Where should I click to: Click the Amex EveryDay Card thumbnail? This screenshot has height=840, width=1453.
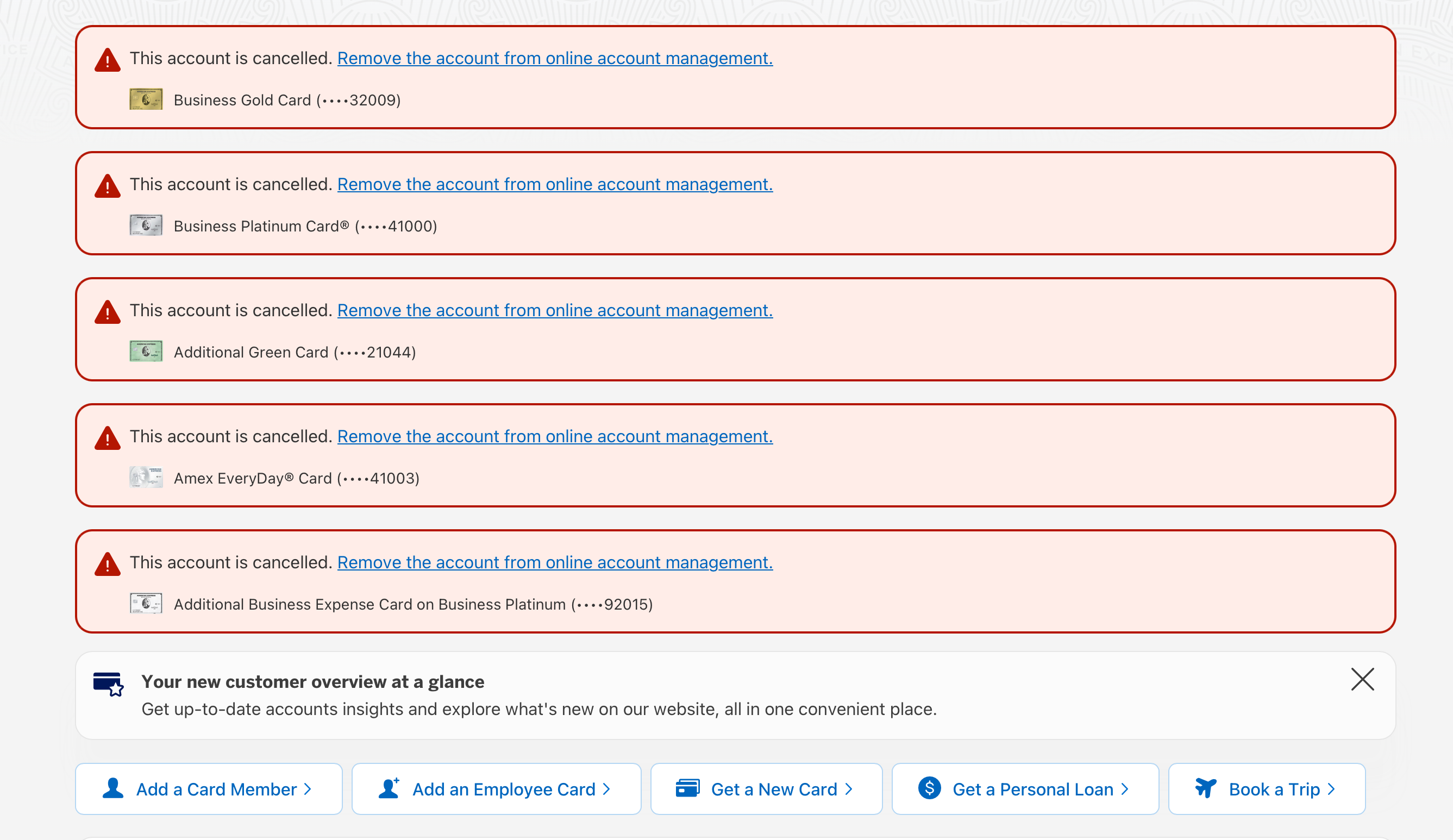[x=146, y=478]
